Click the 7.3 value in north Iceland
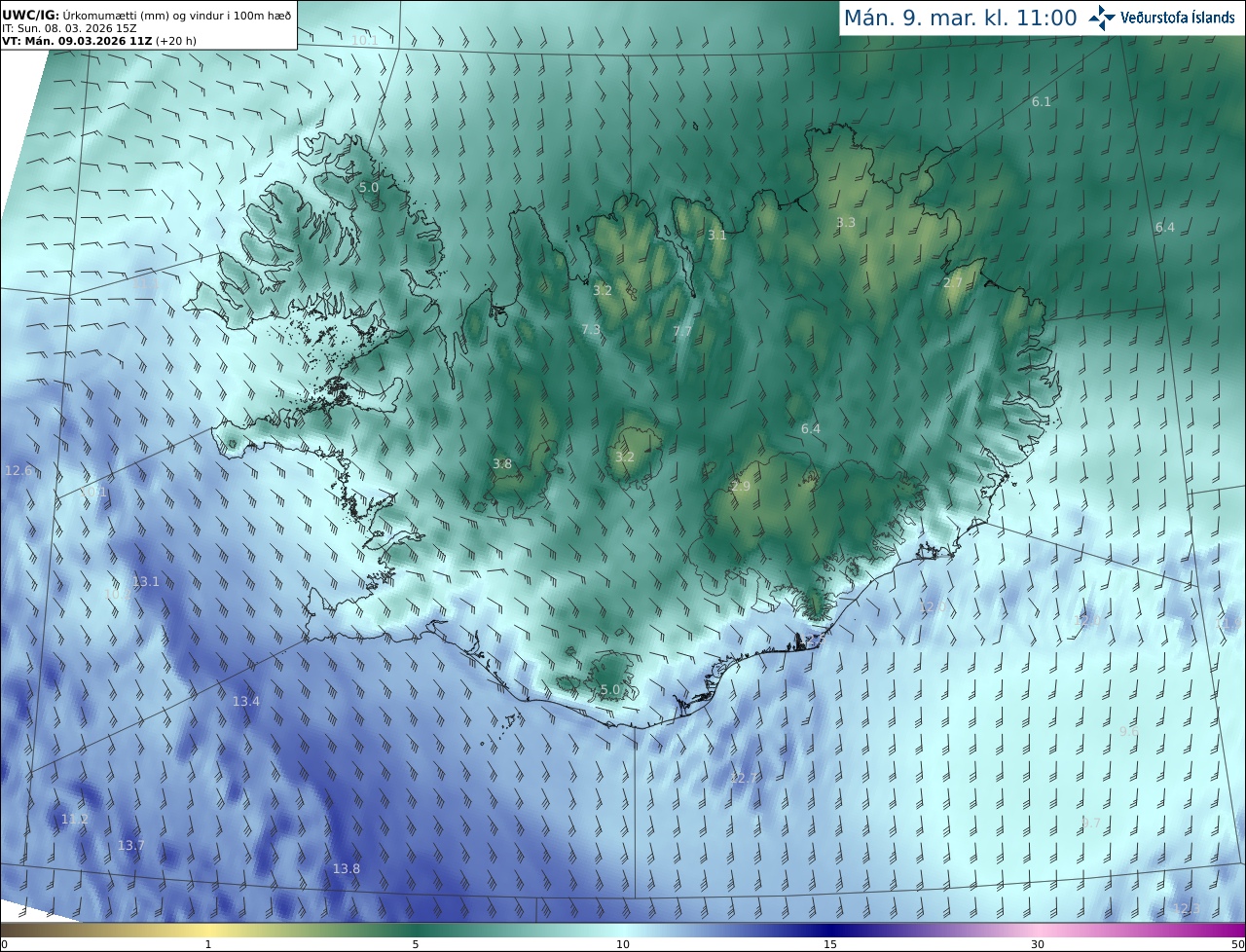Screen dimensions: 1246x952 [591, 330]
